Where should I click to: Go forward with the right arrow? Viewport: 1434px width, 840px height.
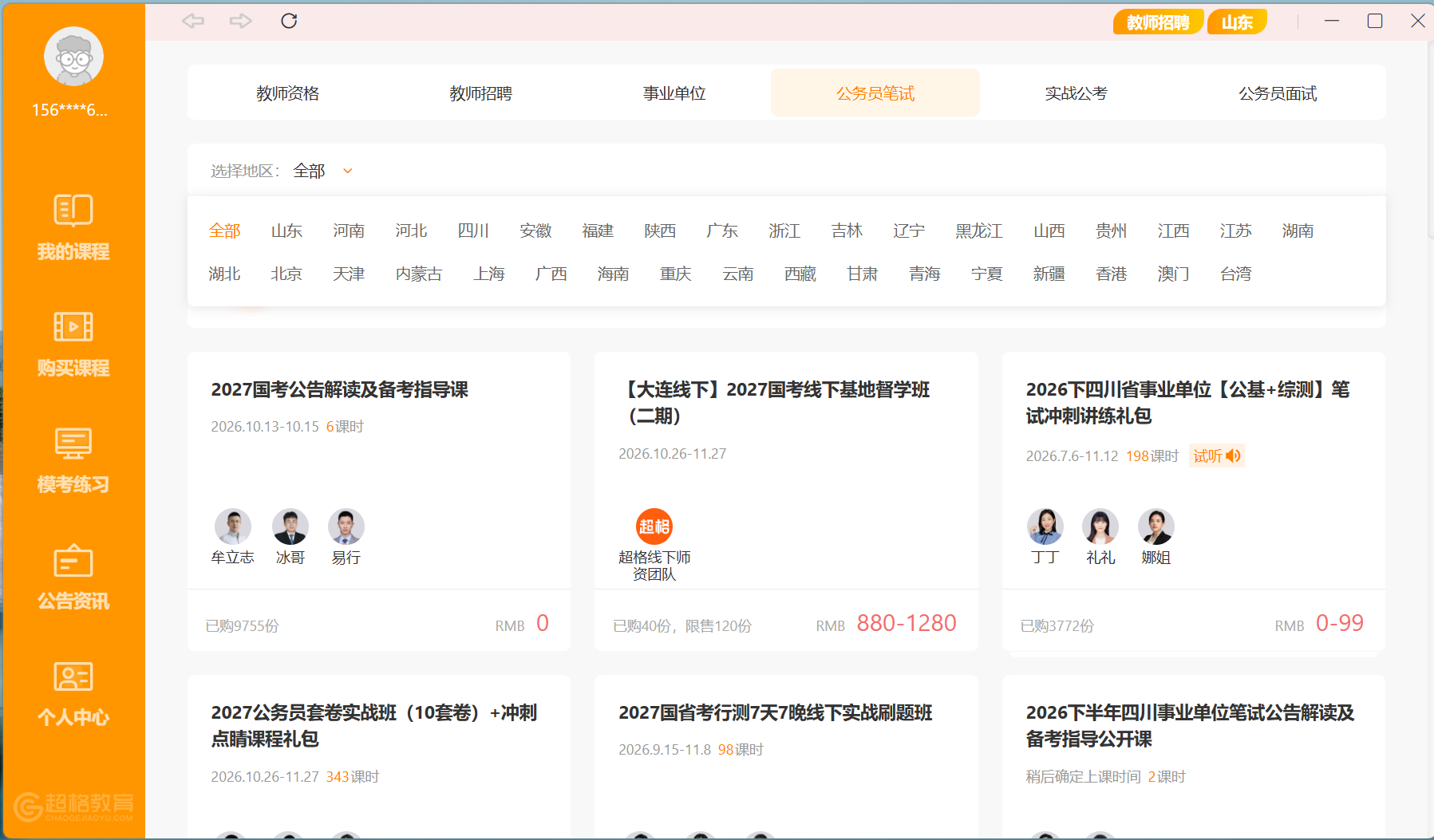tap(240, 21)
